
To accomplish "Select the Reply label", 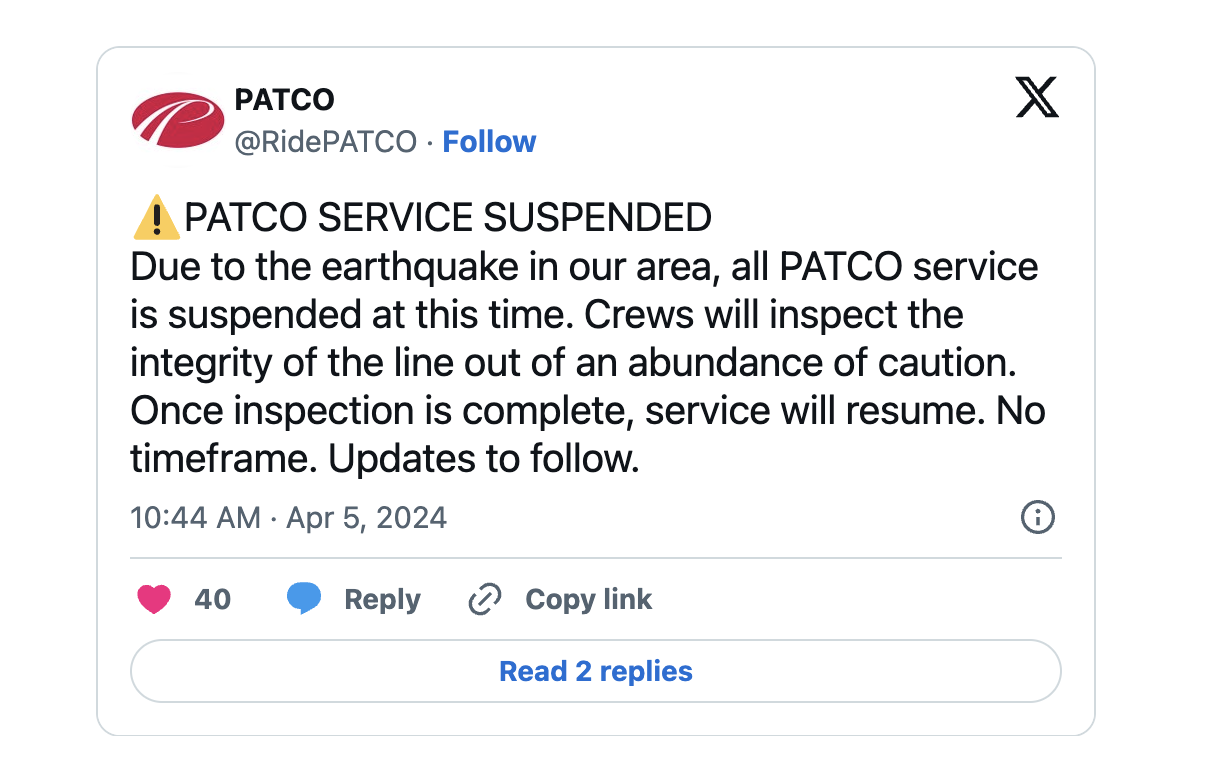I will coord(382,600).
